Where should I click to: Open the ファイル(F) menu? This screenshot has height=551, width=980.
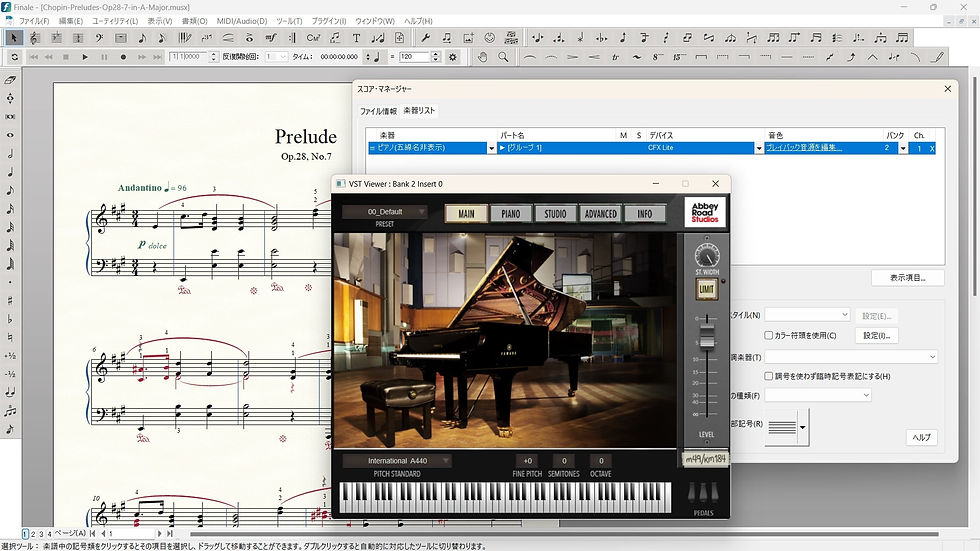(34, 21)
